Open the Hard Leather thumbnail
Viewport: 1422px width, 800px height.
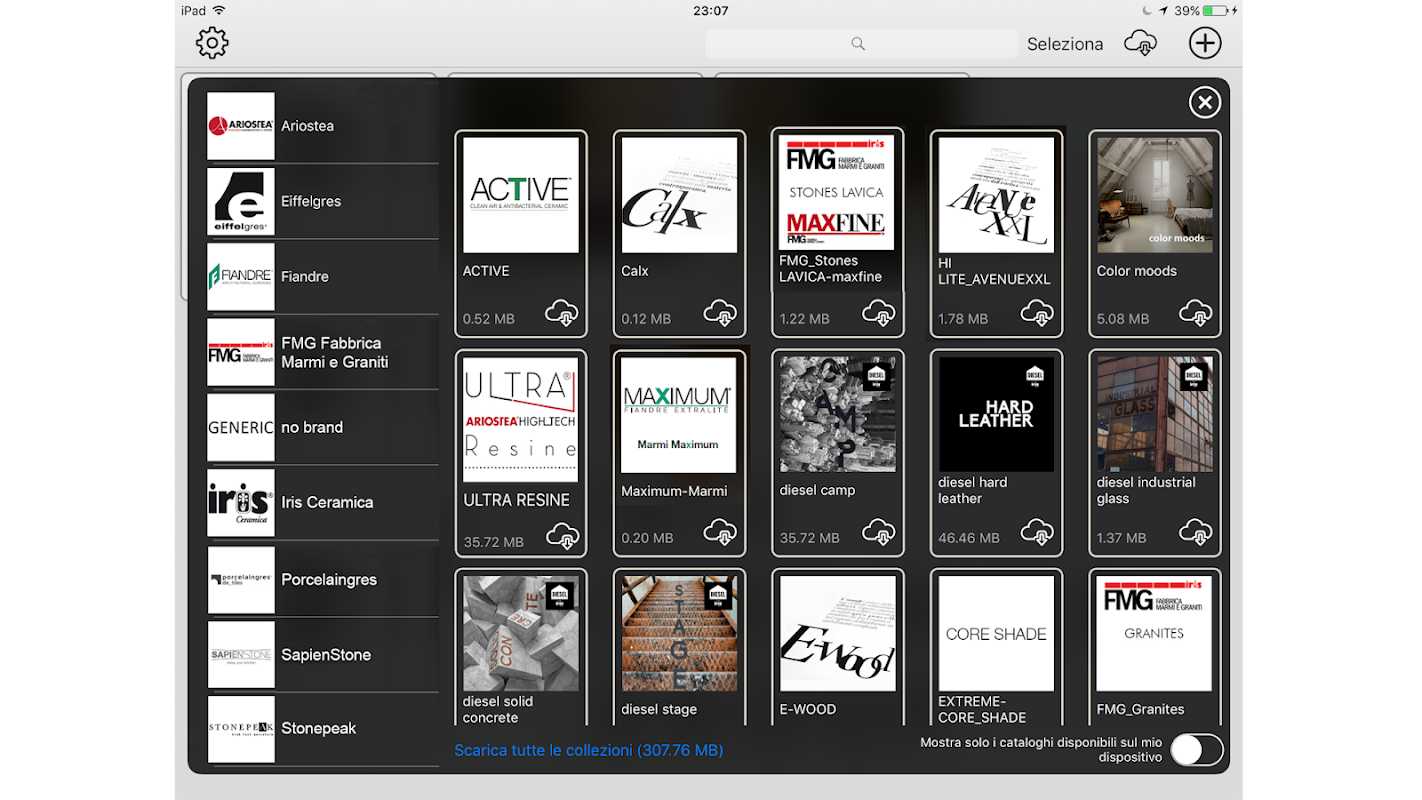996,415
